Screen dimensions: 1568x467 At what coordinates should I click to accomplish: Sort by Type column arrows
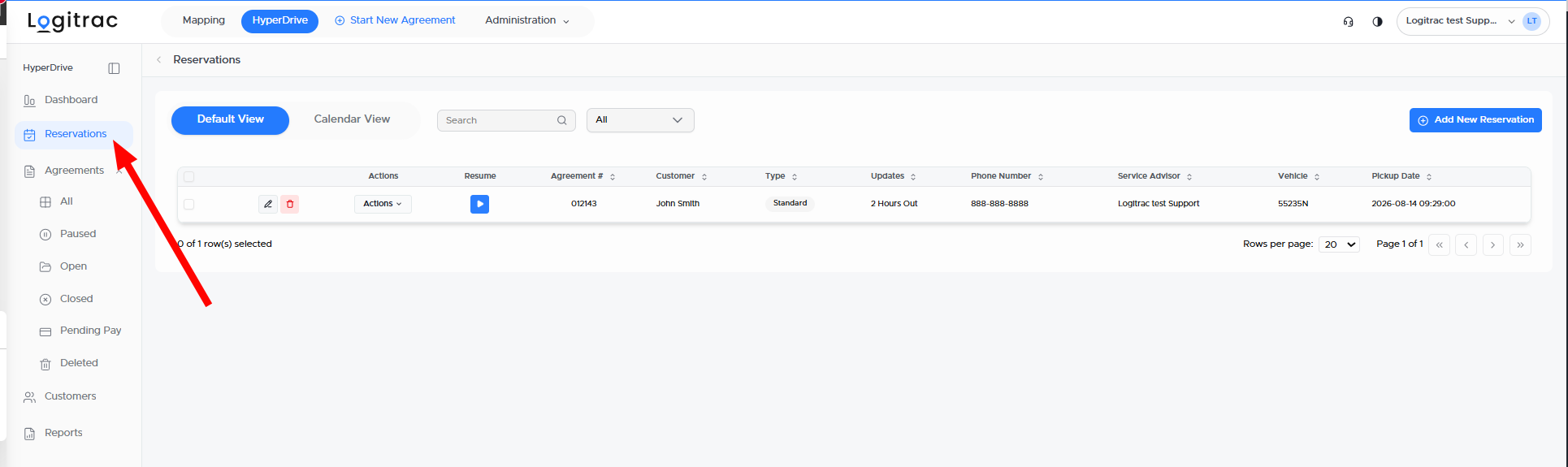(795, 176)
